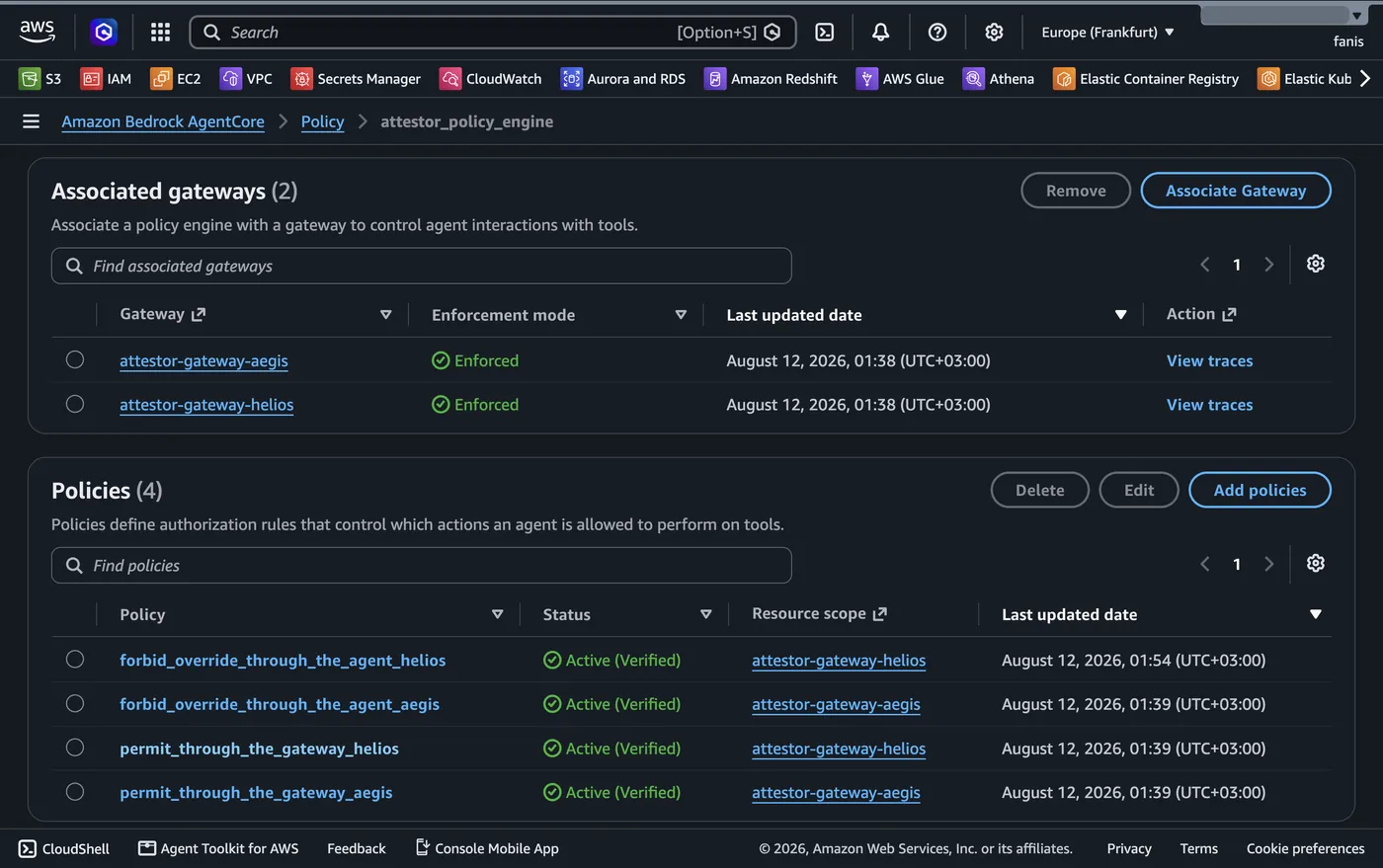Open forbid_override_through_the_agent_helios policy link
Image resolution: width=1383 pixels, height=868 pixels.
[283, 660]
